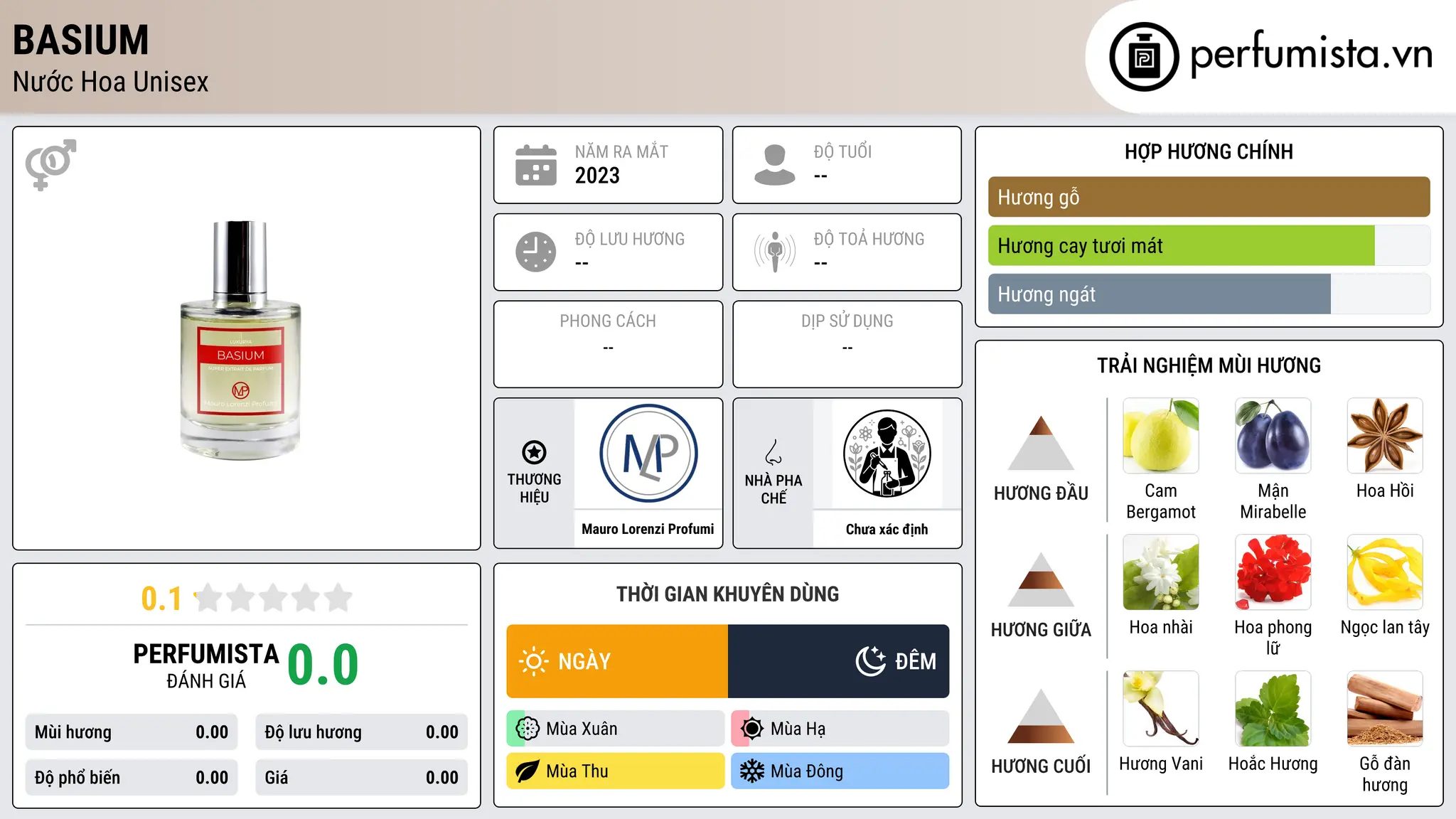Click the Hương Vani vanilla note image
Viewport: 1456px width, 819px height.
(x=1161, y=709)
